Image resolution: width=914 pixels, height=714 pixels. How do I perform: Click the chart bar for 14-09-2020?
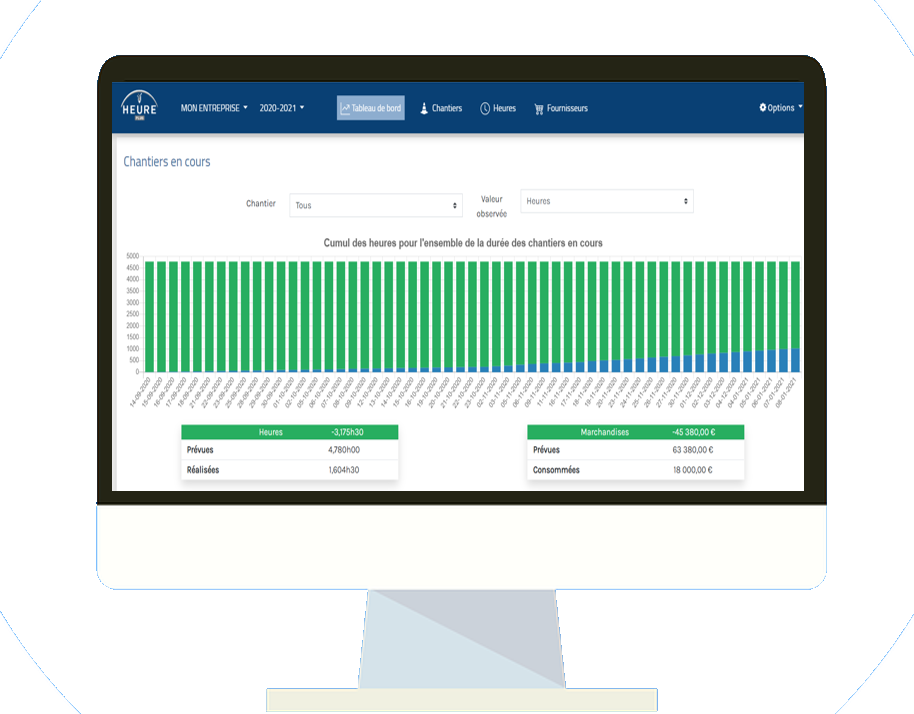coord(149,316)
